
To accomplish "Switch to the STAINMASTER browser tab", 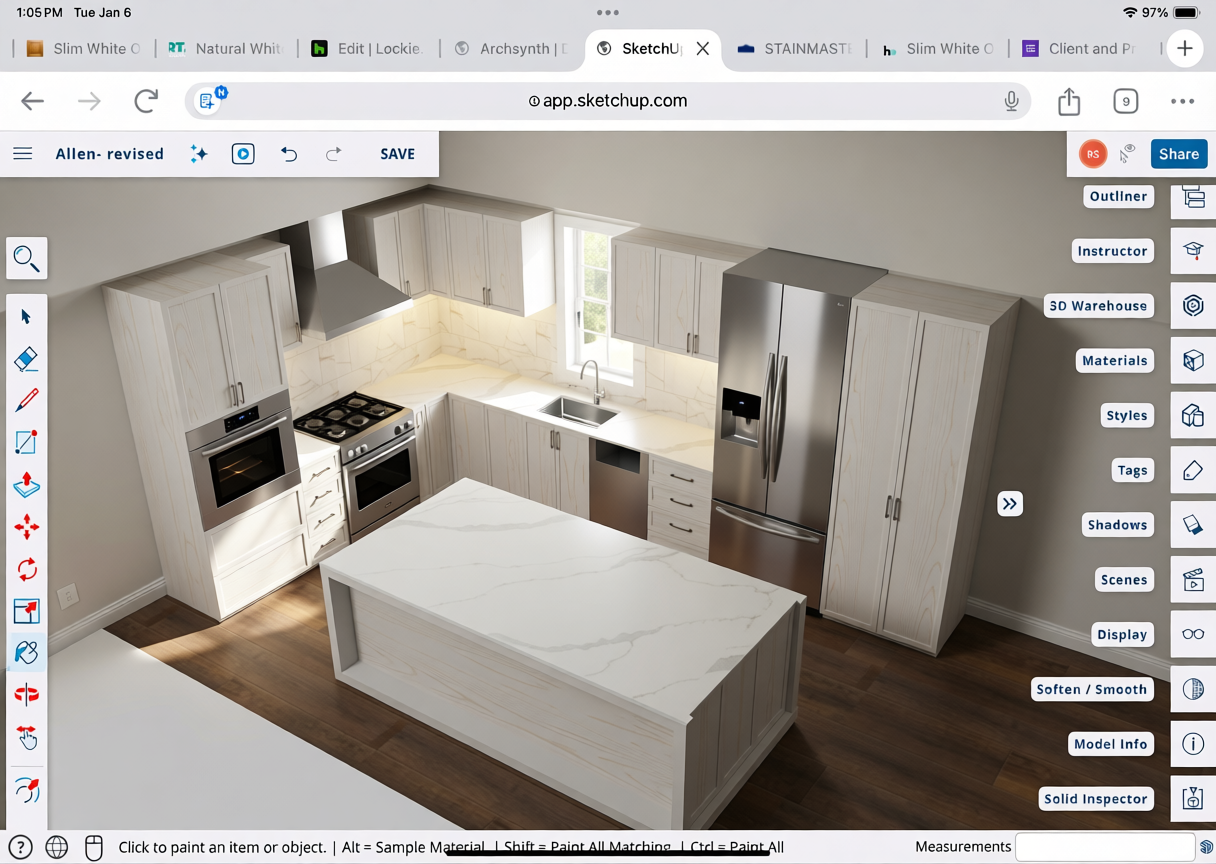I will click(x=795, y=49).
